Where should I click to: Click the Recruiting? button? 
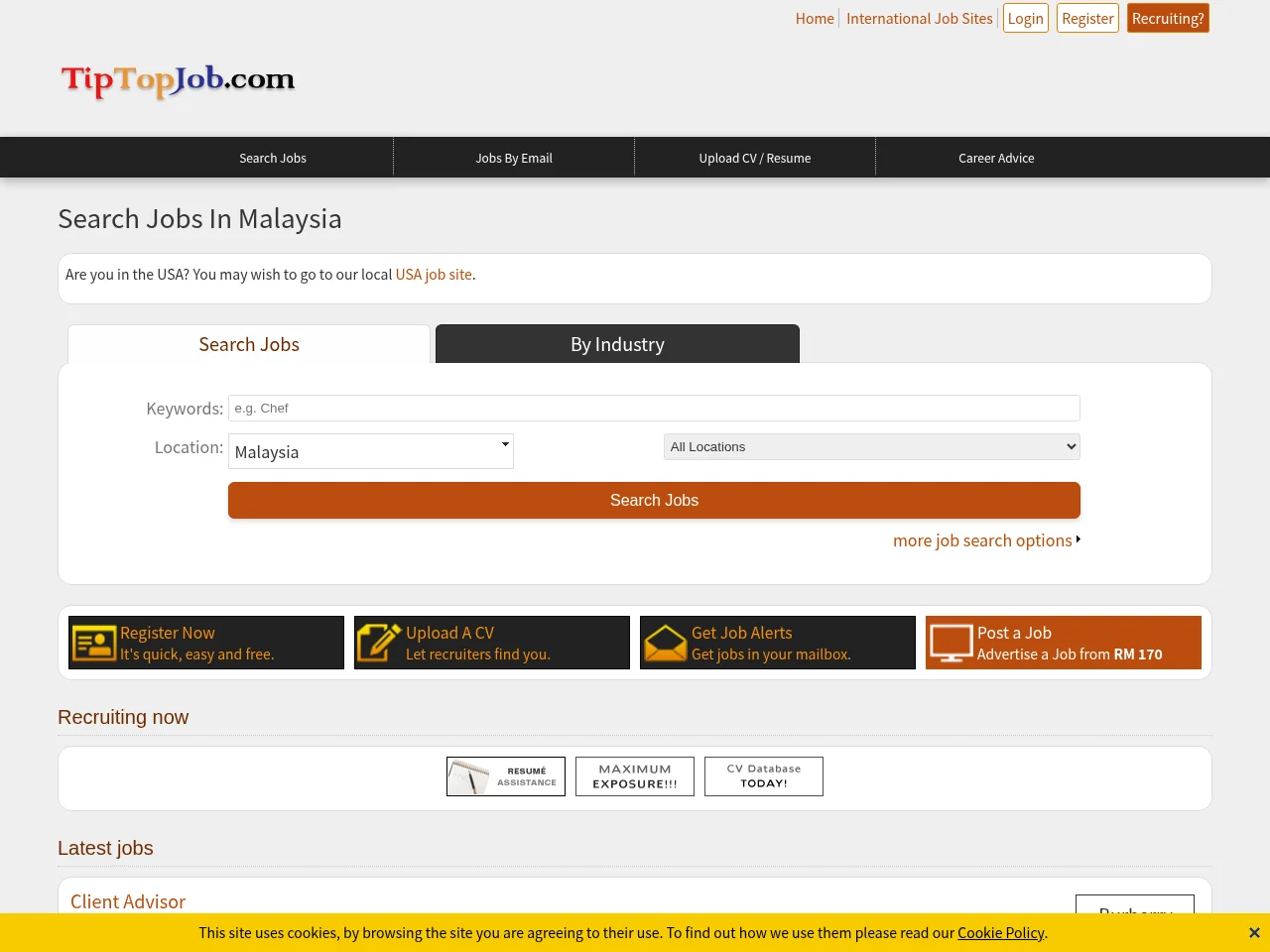pos(1168,18)
